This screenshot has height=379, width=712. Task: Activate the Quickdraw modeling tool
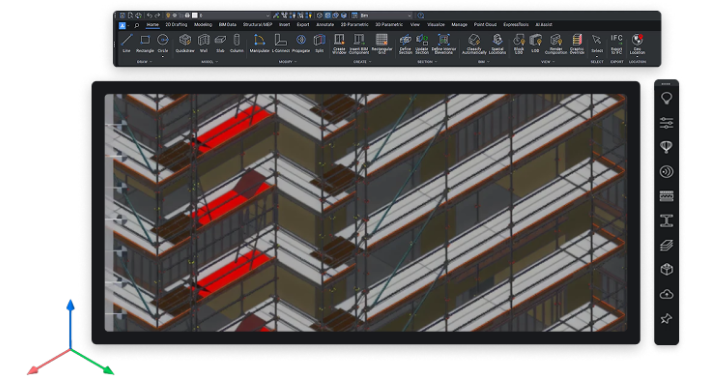click(185, 43)
